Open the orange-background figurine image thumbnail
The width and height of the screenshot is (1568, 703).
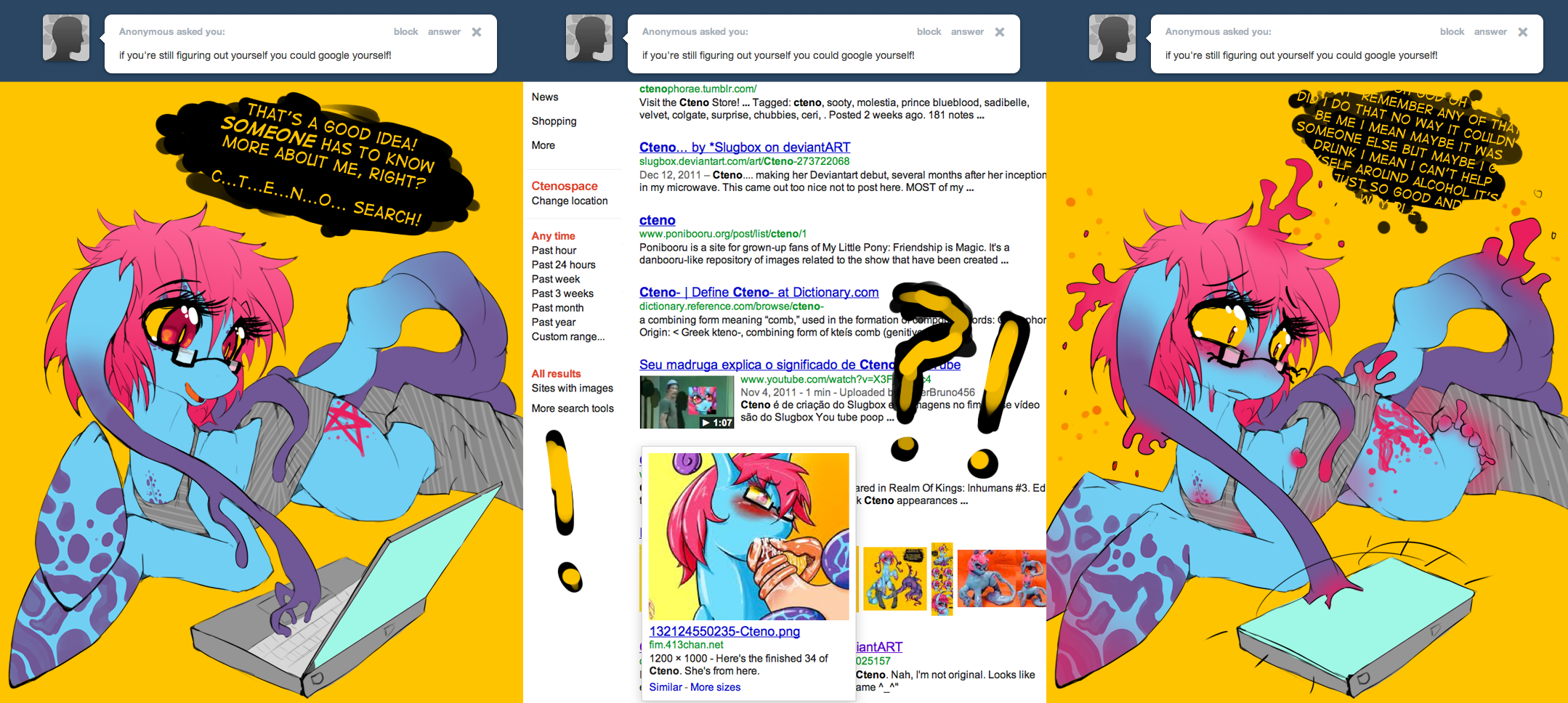[1002, 579]
